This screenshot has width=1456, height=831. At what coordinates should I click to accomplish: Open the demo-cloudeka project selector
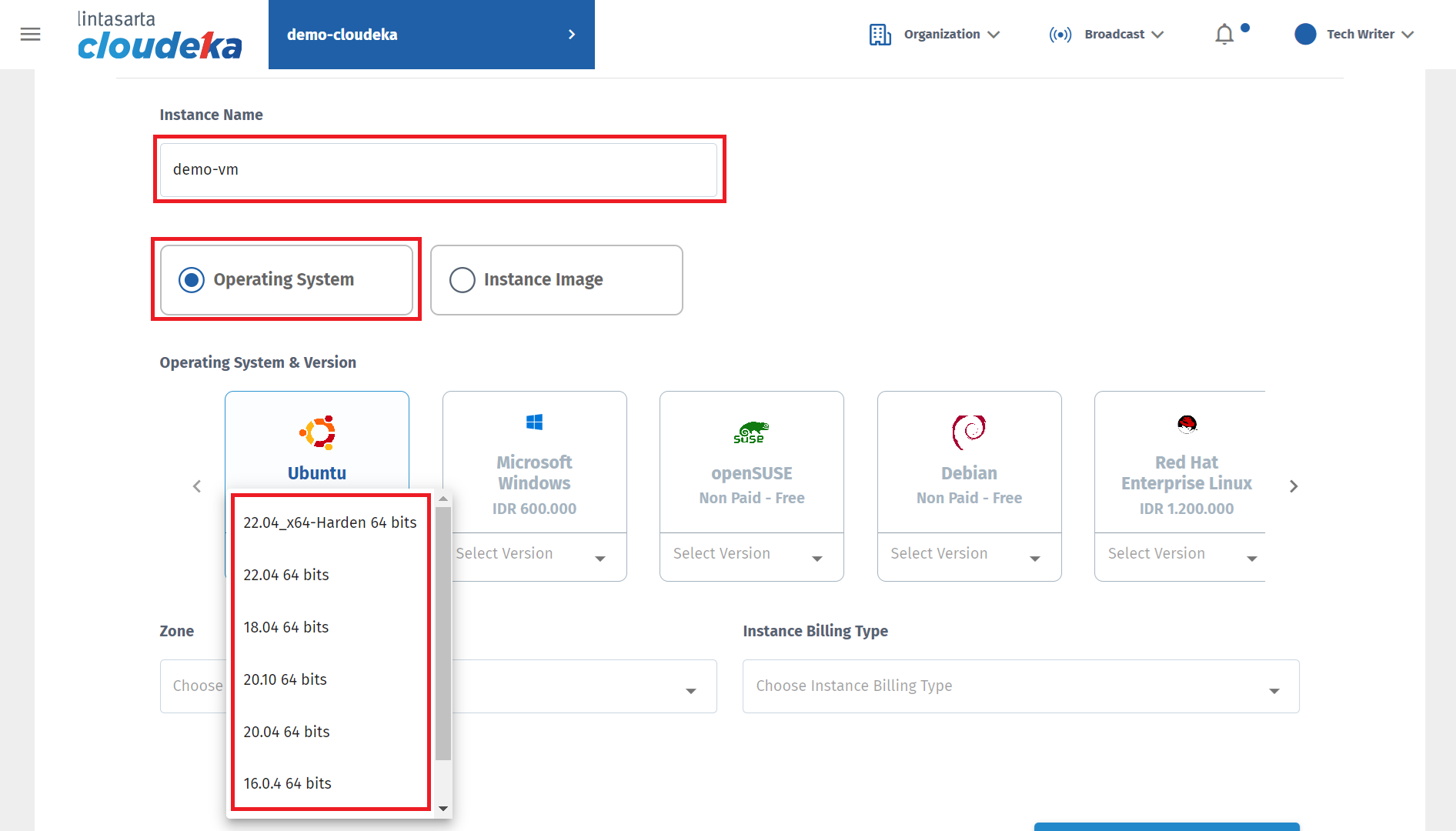point(431,35)
